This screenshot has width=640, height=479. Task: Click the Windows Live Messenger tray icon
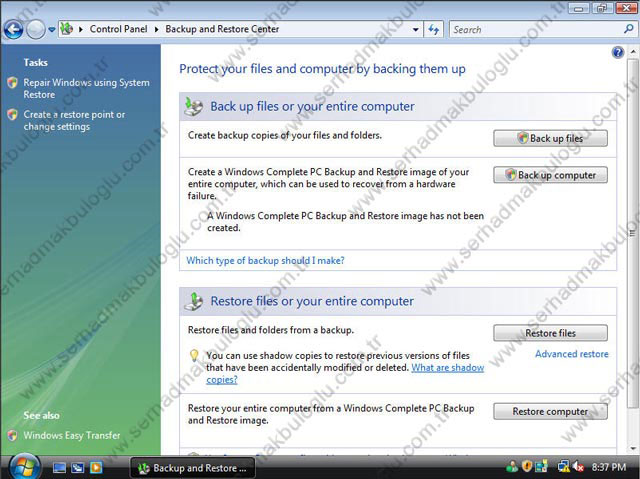[511, 466]
